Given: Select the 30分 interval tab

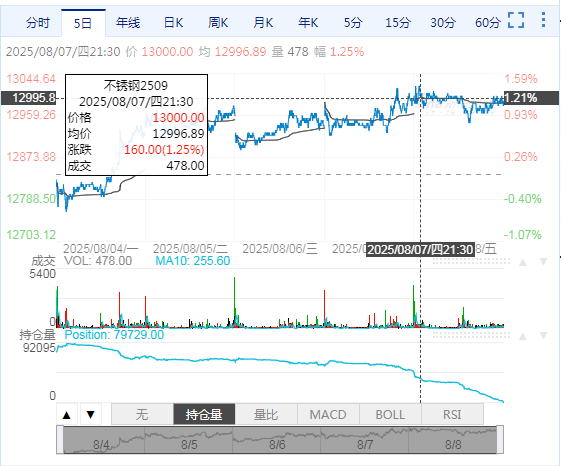Looking at the screenshot, I should (x=443, y=23).
